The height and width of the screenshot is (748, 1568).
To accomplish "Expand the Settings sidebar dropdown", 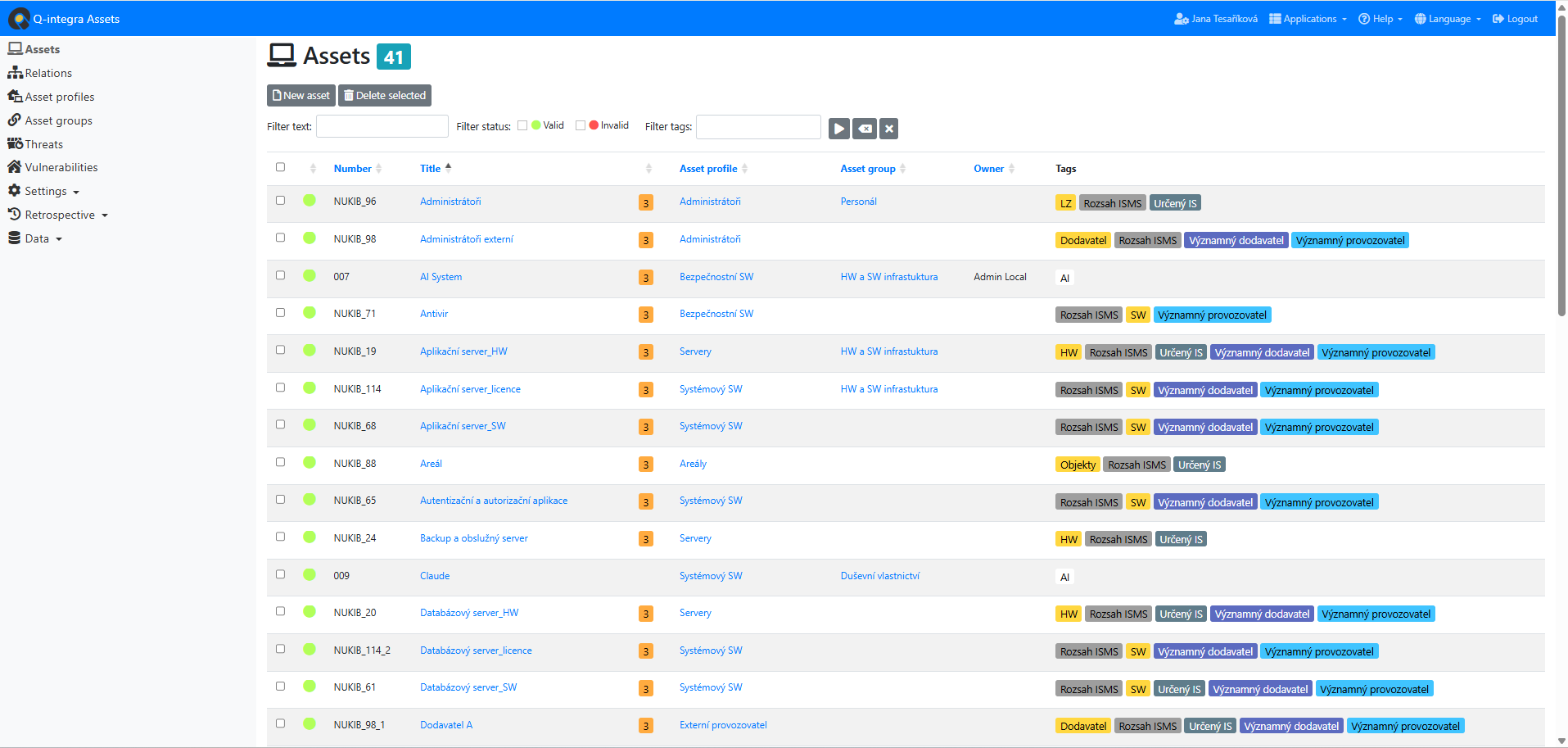I will pos(44,191).
